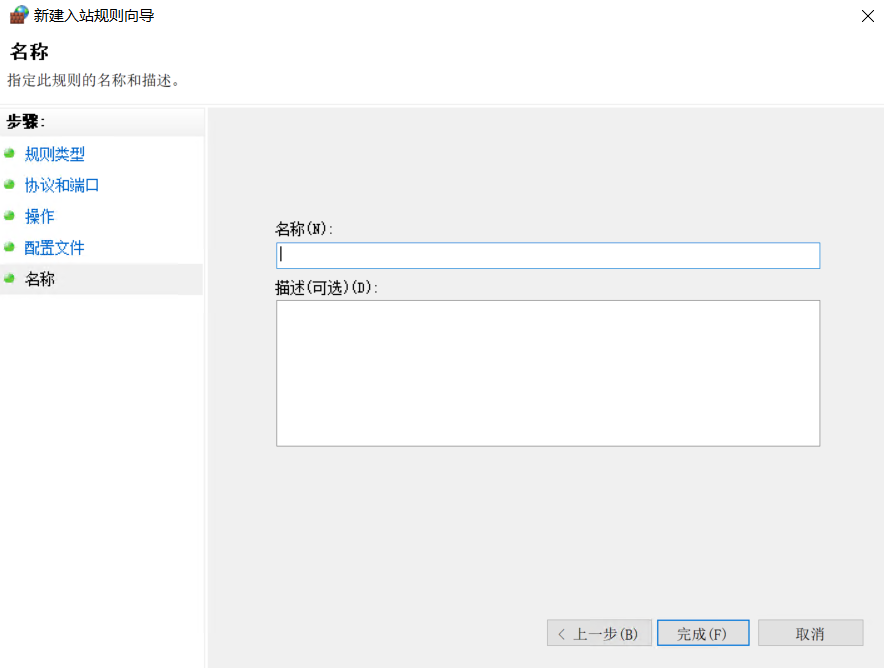Click the 描述(可选)(D): label

coord(326,287)
